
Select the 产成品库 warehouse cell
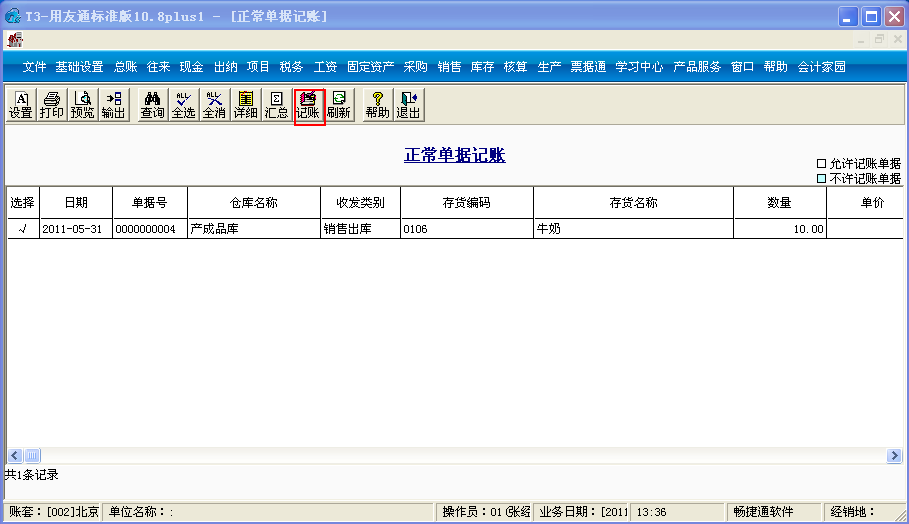tap(254, 229)
